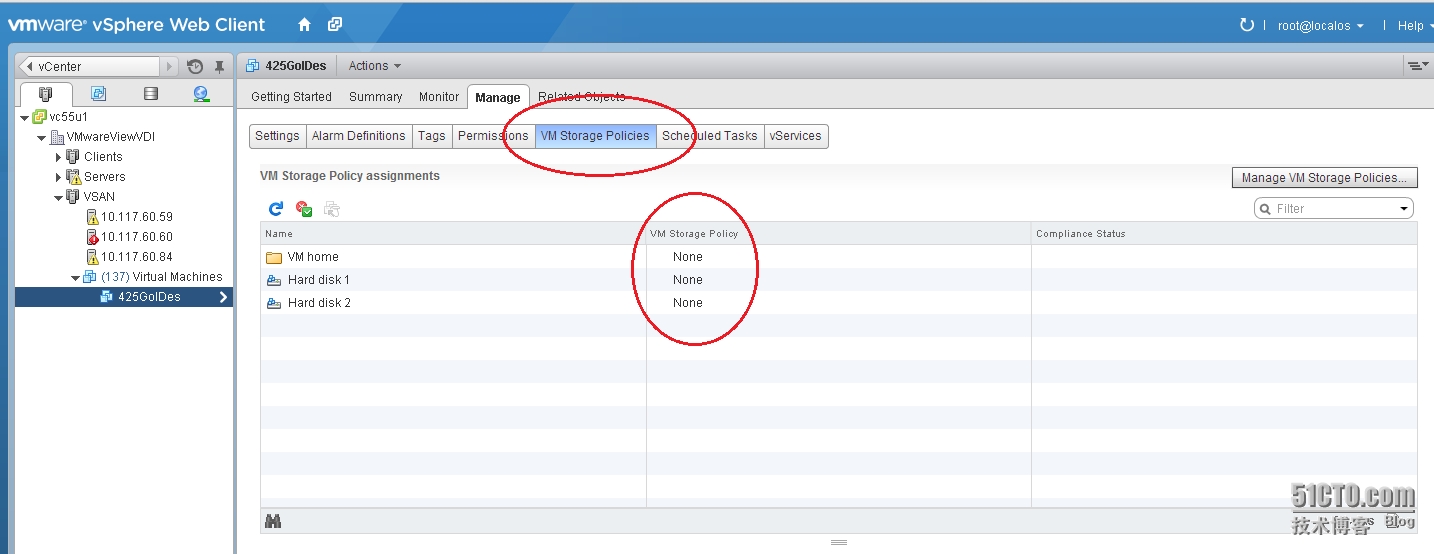This screenshot has width=1434, height=554.
Task: Go to vSphere Home via house icon
Action: click(x=305, y=25)
